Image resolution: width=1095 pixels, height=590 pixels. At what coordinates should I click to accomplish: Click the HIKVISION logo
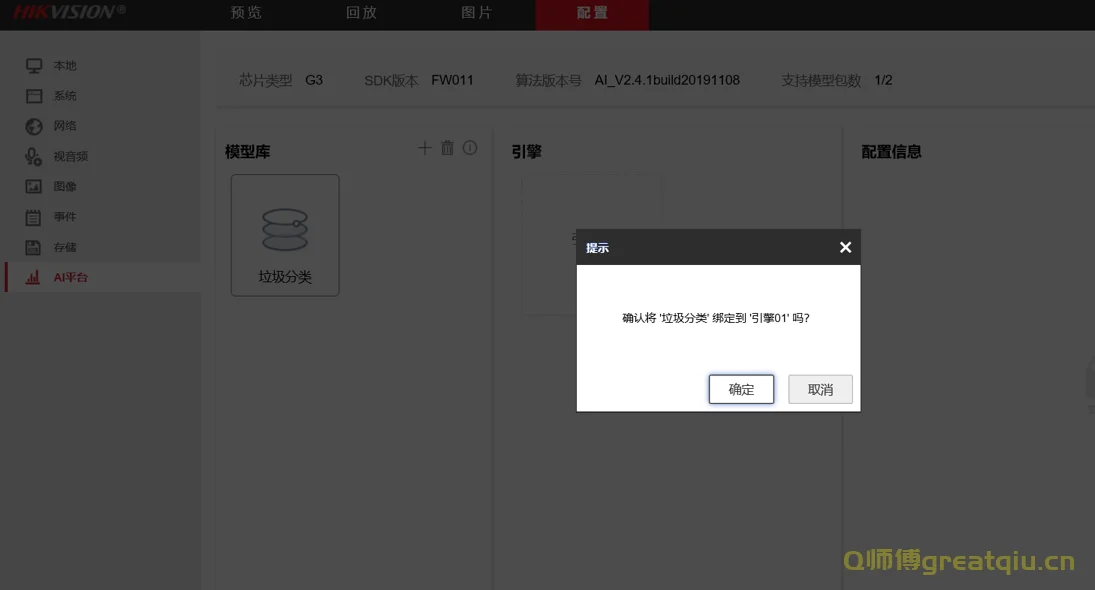[69, 12]
